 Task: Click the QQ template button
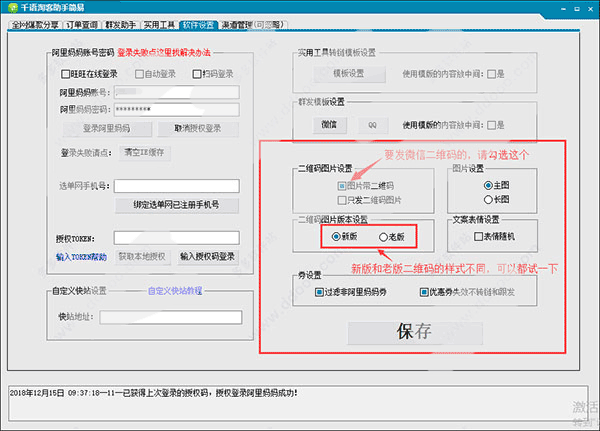coord(373,125)
